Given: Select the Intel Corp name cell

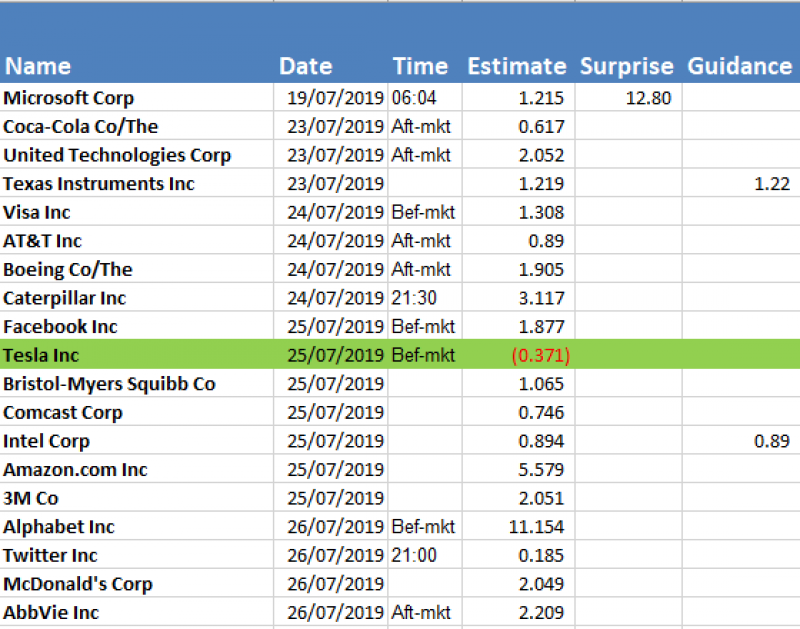Looking at the screenshot, I should pyautogui.click(x=136, y=440).
